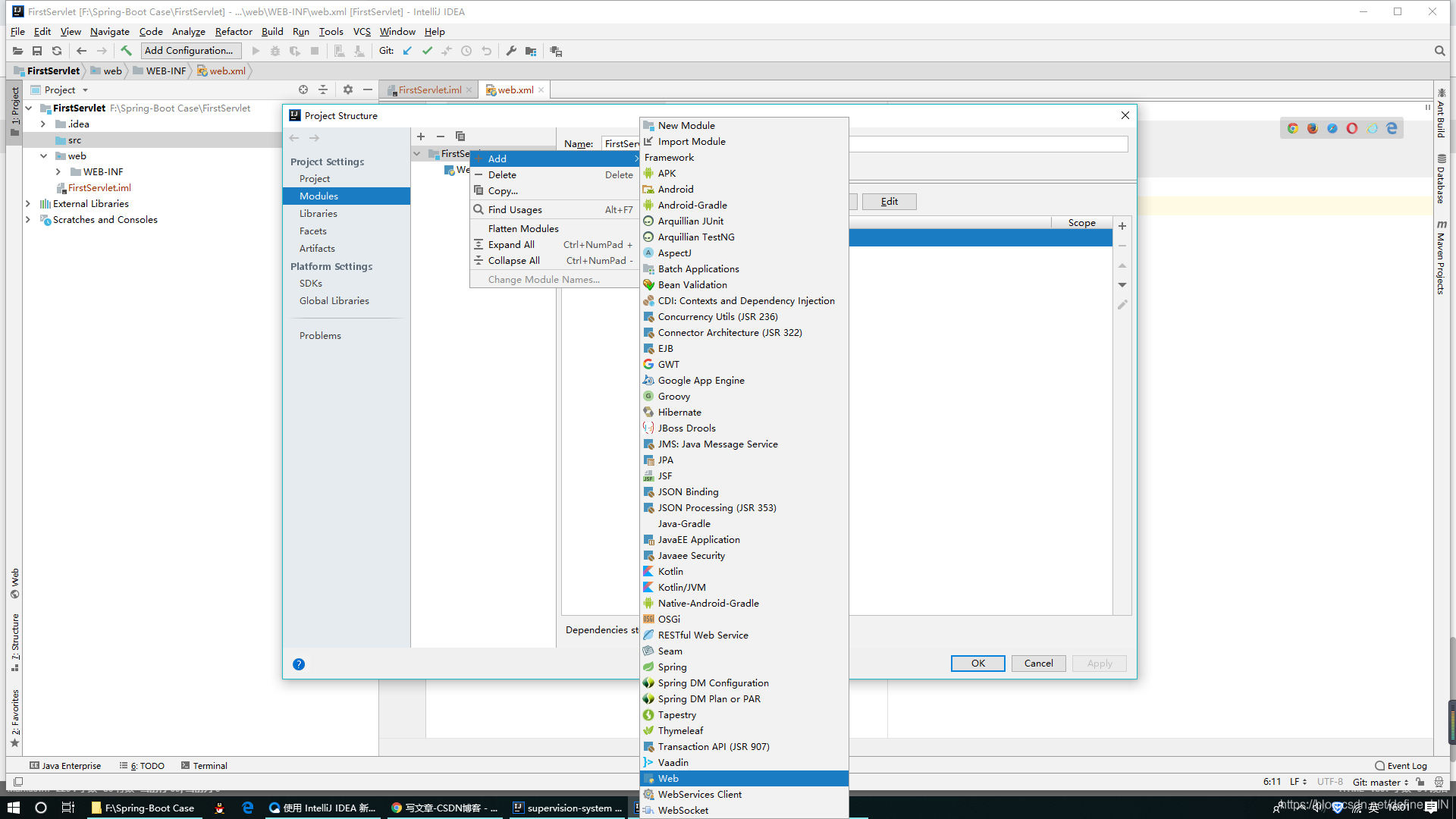The height and width of the screenshot is (819, 1456).
Task: Click the add dependency plus icon
Action: click(1122, 226)
